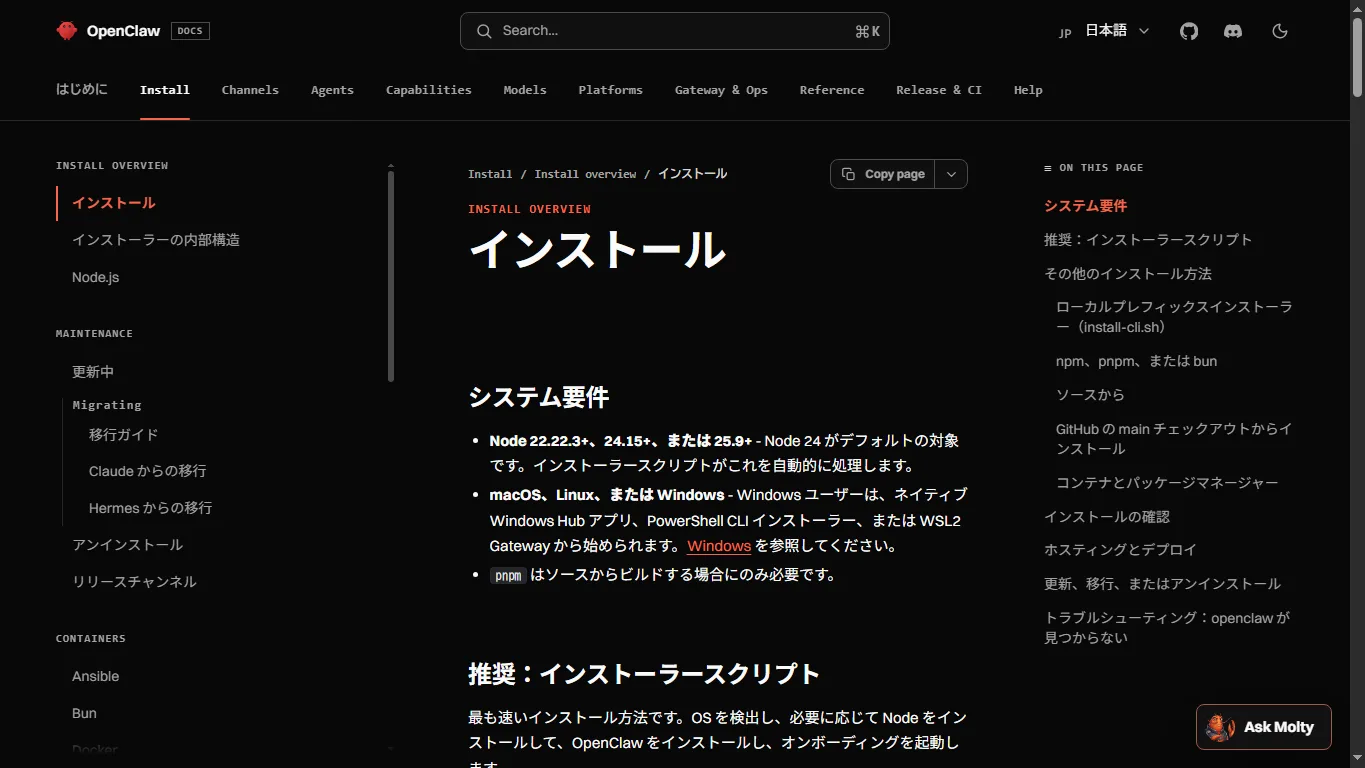Open the Ask Molty assistant

coord(1264,727)
